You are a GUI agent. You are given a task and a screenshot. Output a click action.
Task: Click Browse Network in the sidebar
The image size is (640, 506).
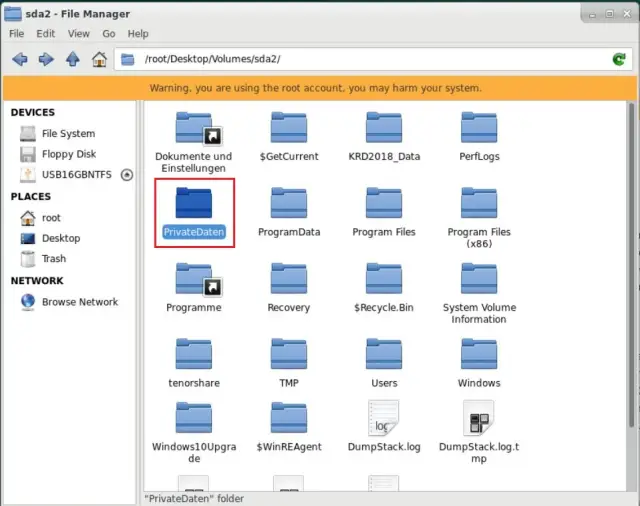point(79,302)
